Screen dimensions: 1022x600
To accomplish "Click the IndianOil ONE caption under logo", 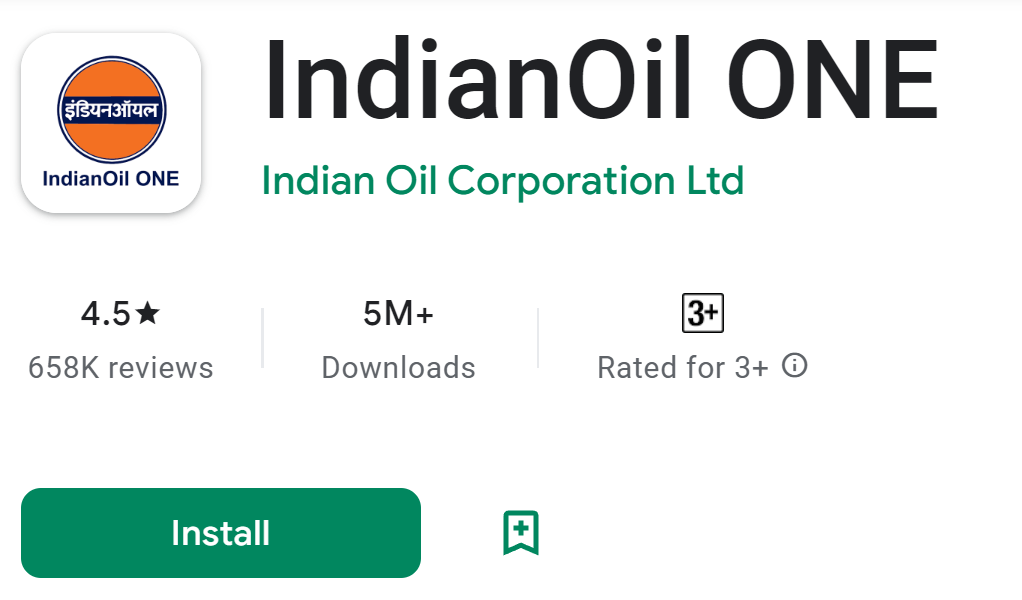I will pyautogui.click(x=111, y=180).
